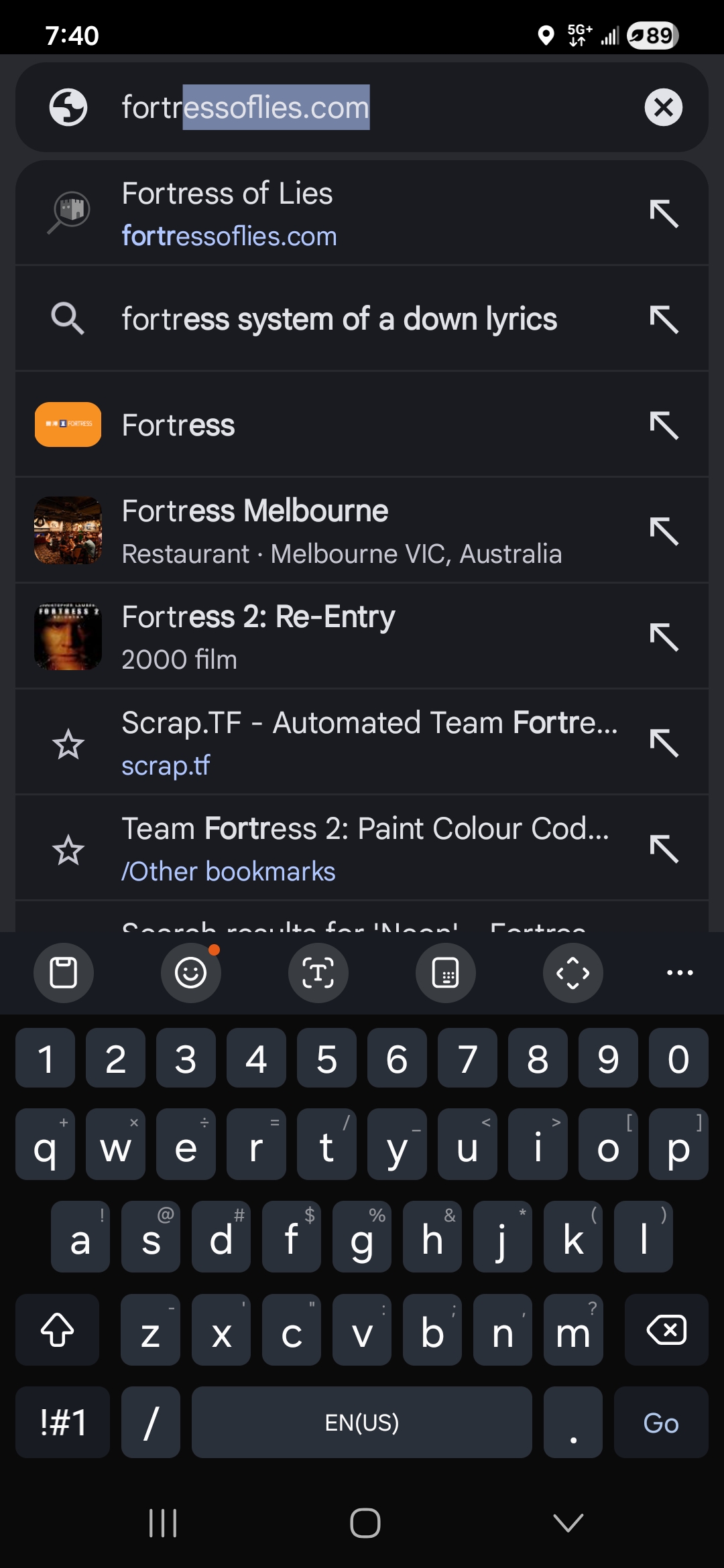
Task: Tap the extract text keyboard icon
Action: [318, 973]
